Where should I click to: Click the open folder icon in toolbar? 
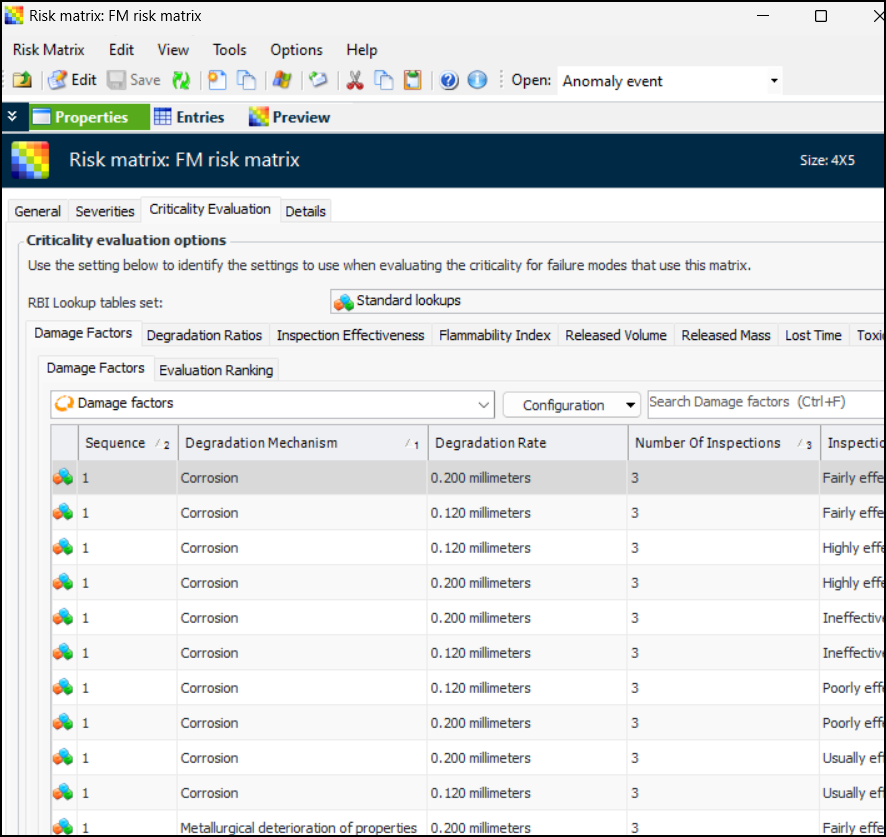point(22,81)
